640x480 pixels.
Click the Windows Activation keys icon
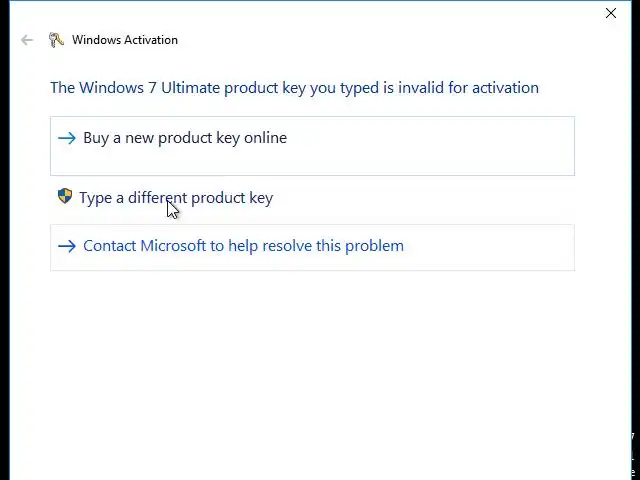[x=56, y=40]
